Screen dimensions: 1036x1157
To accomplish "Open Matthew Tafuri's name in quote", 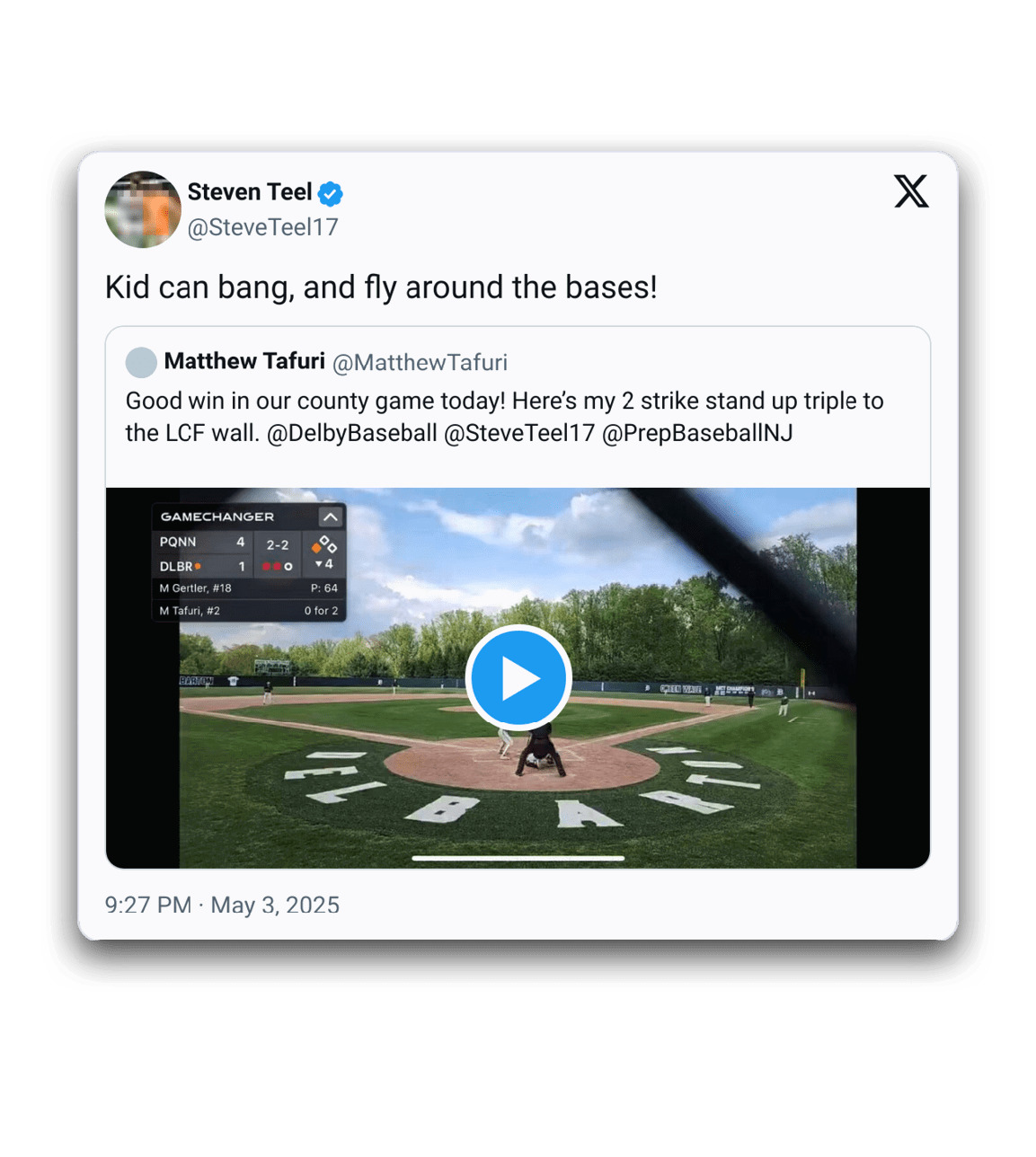I will (x=244, y=361).
